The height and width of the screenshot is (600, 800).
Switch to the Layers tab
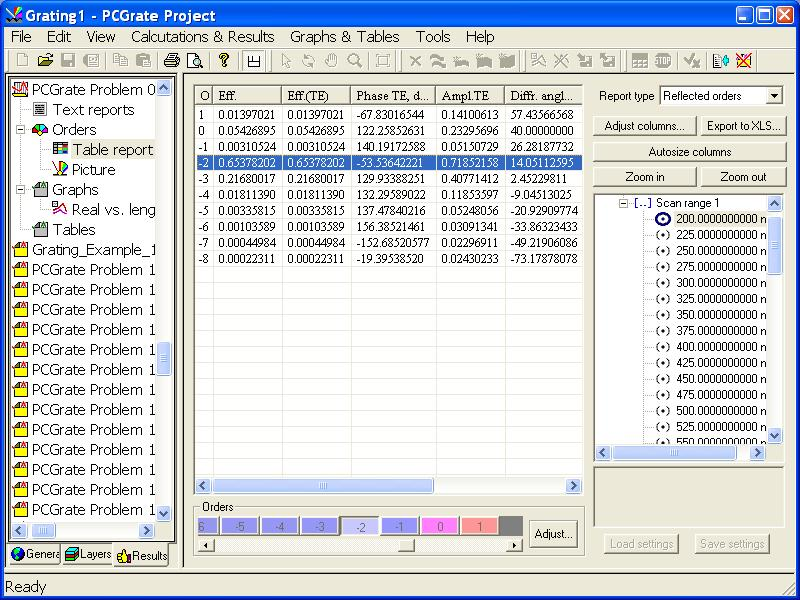(x=88, y=554)
